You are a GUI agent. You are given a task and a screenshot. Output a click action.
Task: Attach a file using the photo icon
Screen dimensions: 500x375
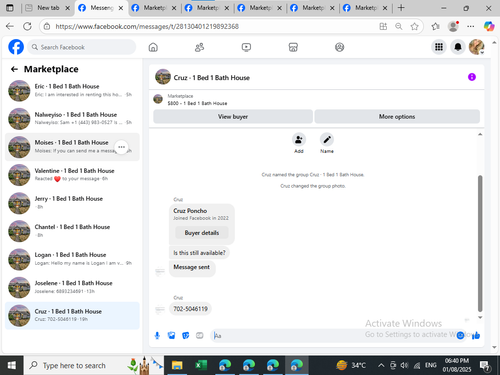(x=171, y=335)
